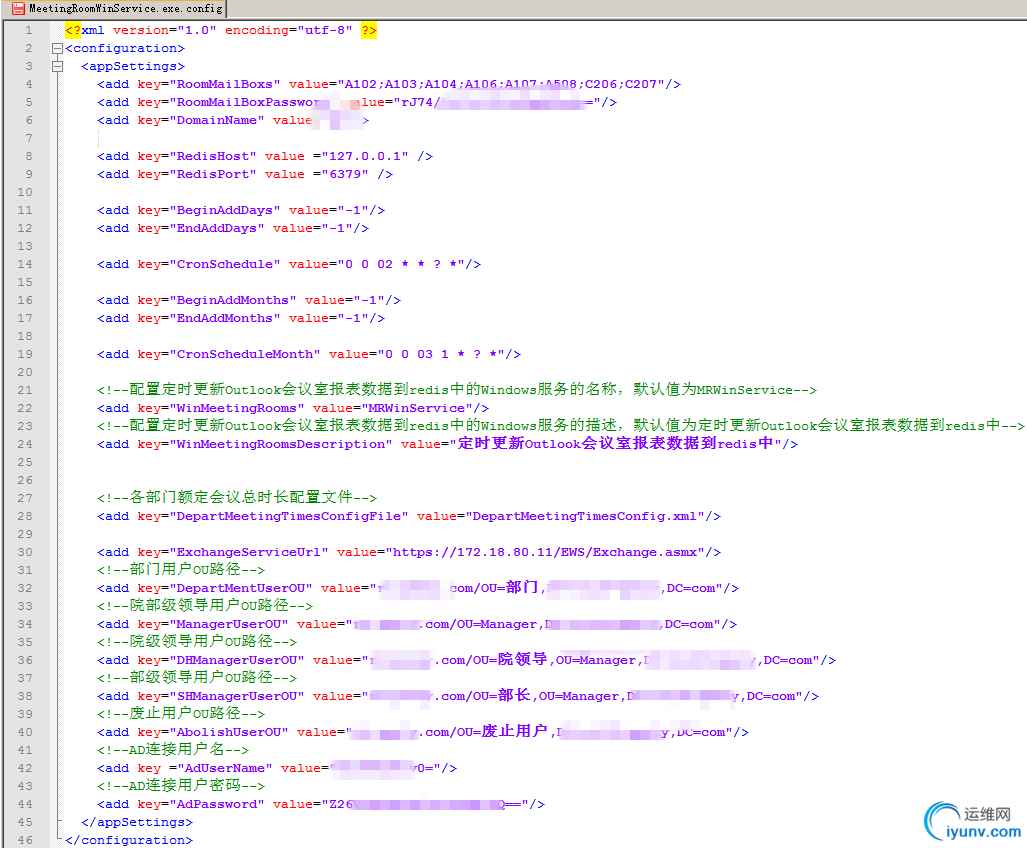Click the comment on line 33
The image size is (1027, 848).
204,606
